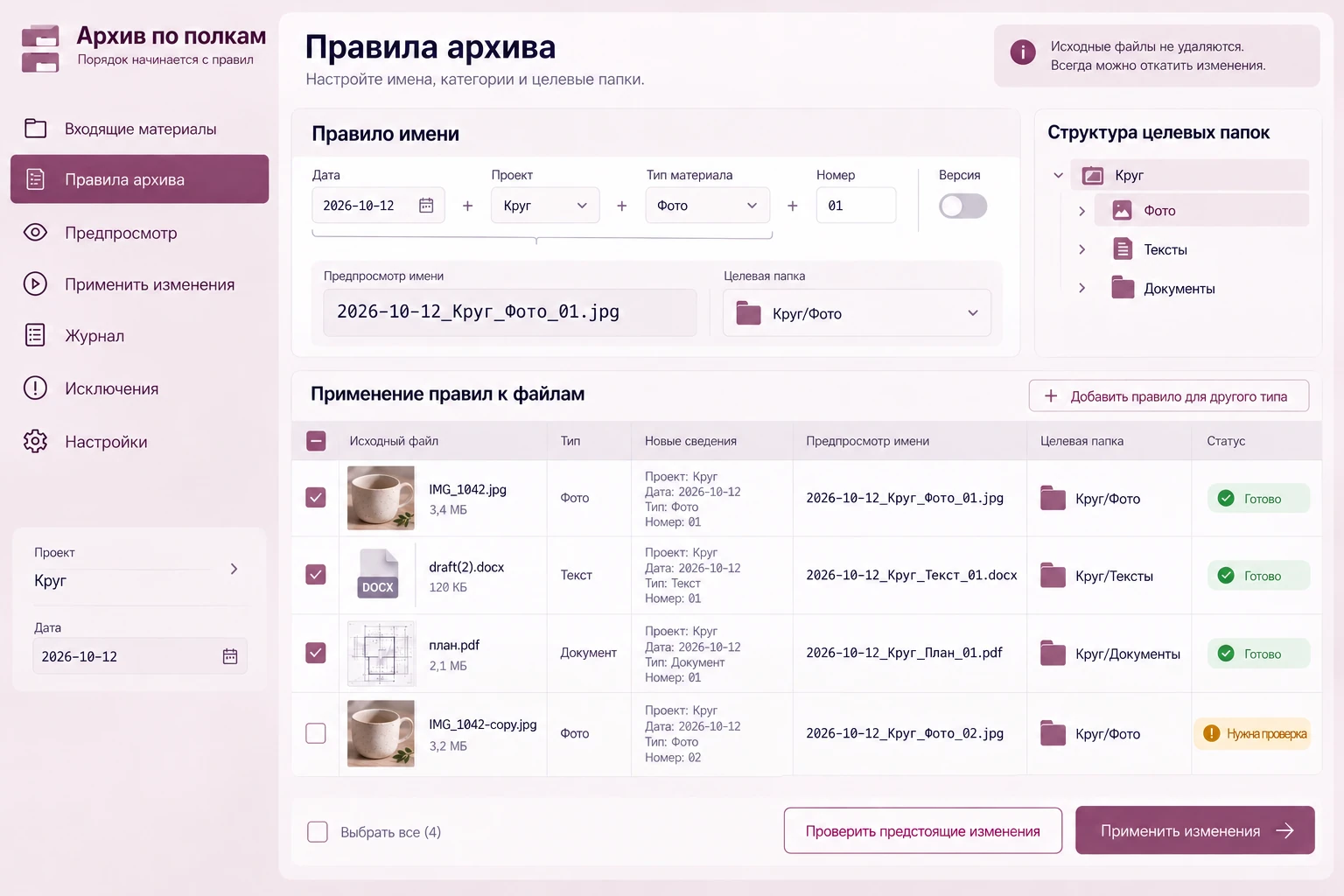This screenshot has width=1344, height=896.
Task: Click Проверить предстоящие изменения button
Action: pyautogui.click(x=923, y=830)
